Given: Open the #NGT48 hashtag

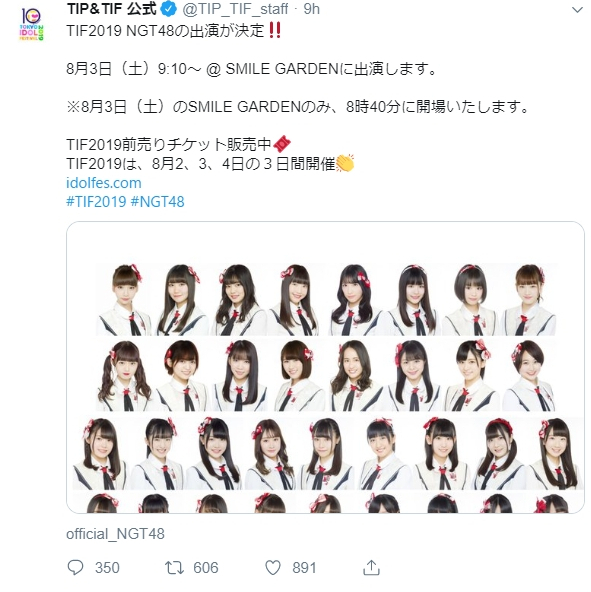Looking at the screenshot, I should [157, 202].
